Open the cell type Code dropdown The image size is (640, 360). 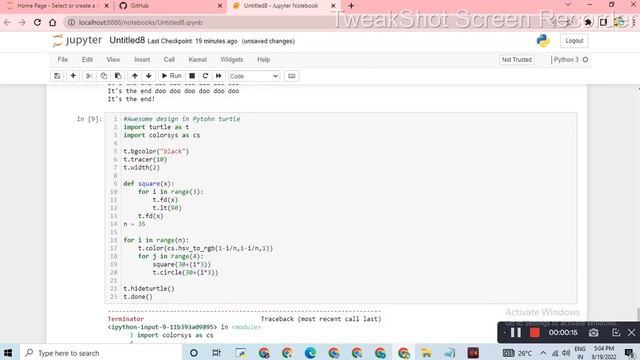point(253,76)
